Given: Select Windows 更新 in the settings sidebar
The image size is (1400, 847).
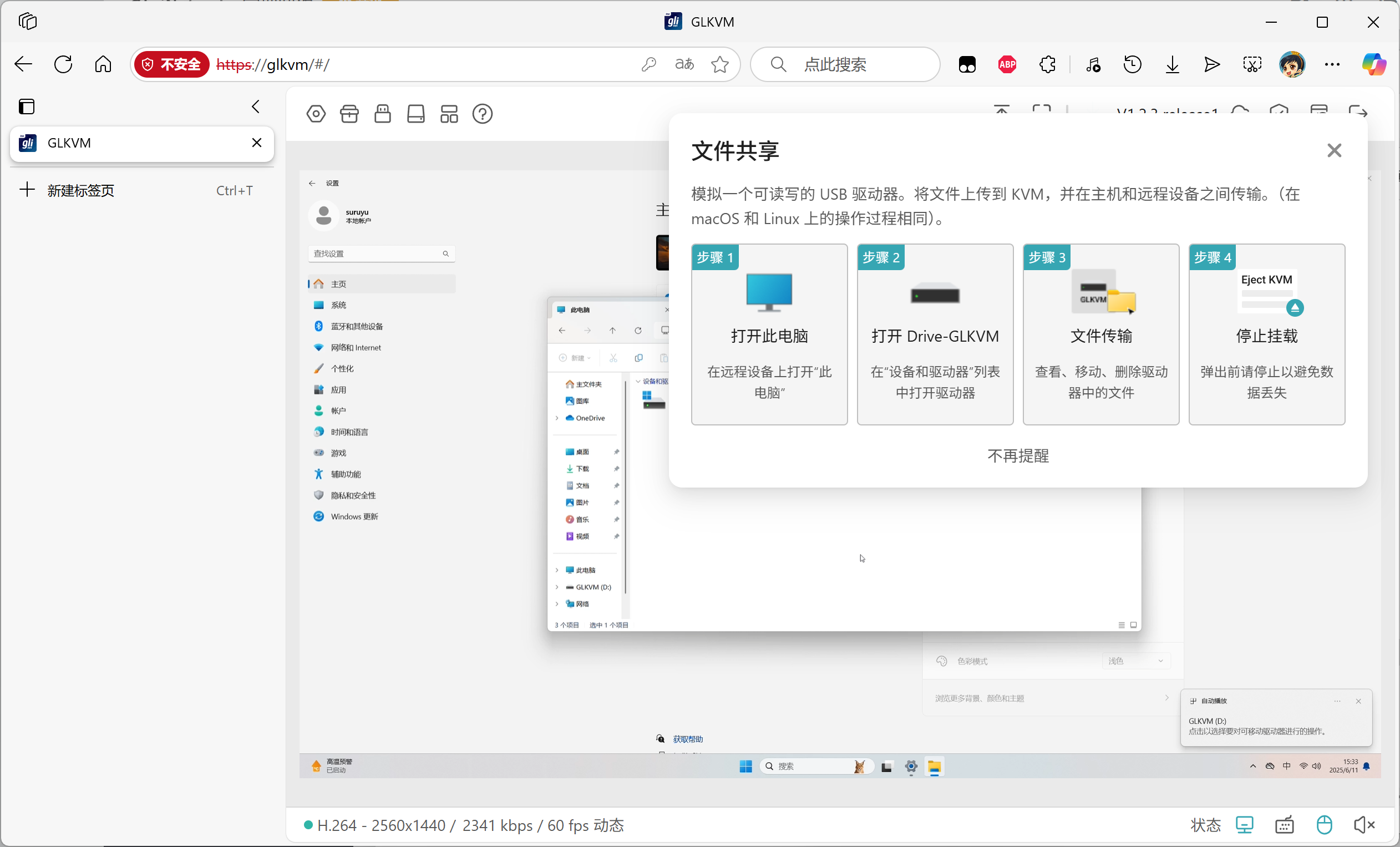Looking at the screenshot, I should [x=354, y=516].
